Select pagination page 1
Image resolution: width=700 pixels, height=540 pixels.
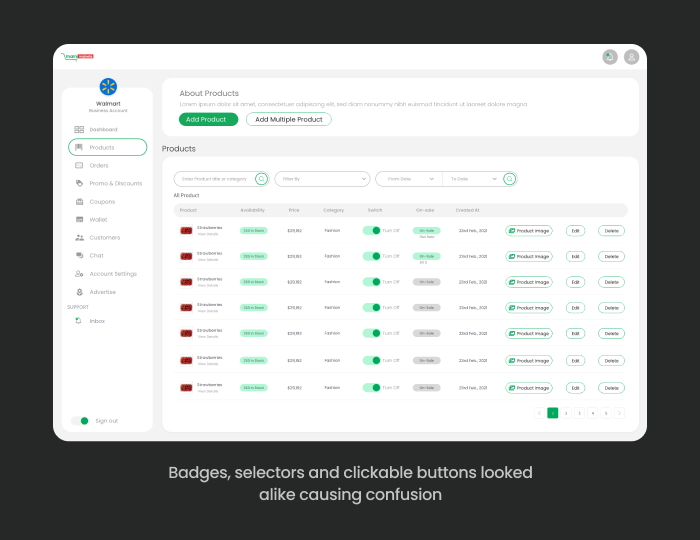coord(553,413)
